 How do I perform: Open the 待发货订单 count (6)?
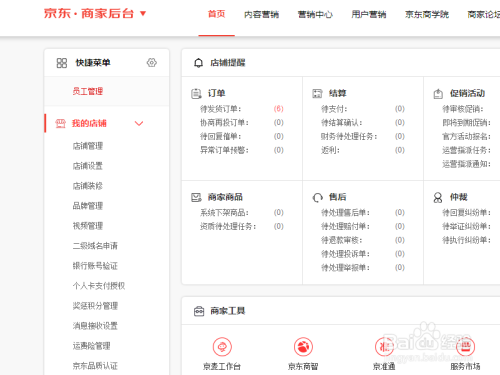[x=279, y=109]
